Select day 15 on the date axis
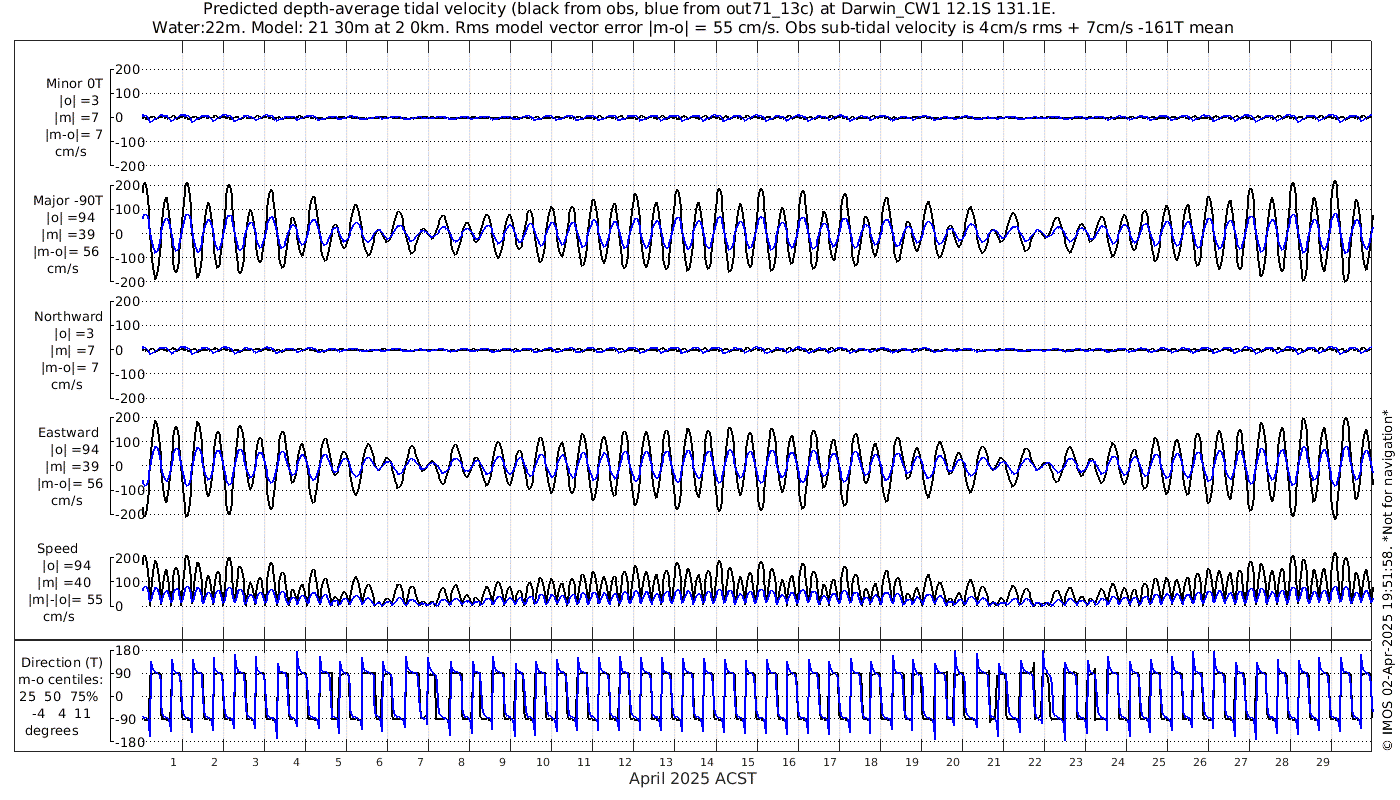1400x800 pixels. (x=748, y=762)
